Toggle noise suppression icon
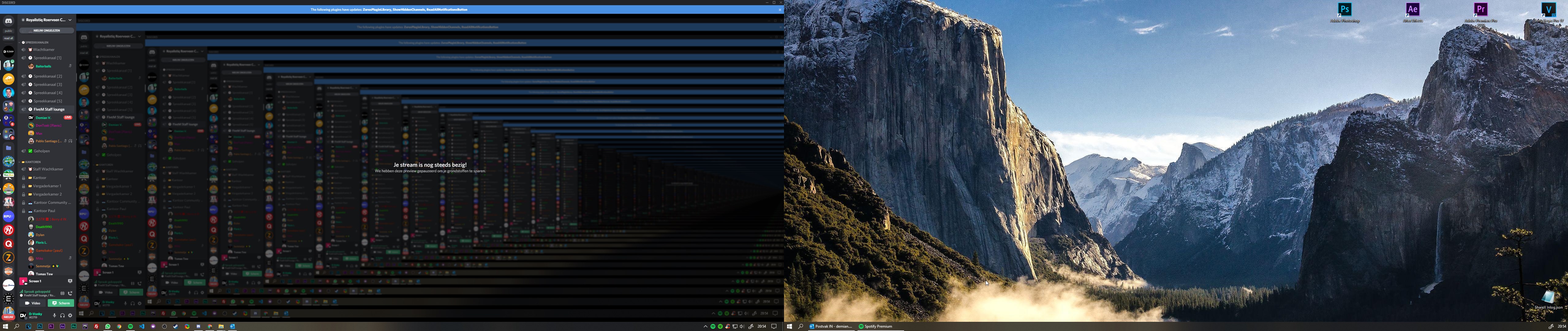 (x=62, y=293)
